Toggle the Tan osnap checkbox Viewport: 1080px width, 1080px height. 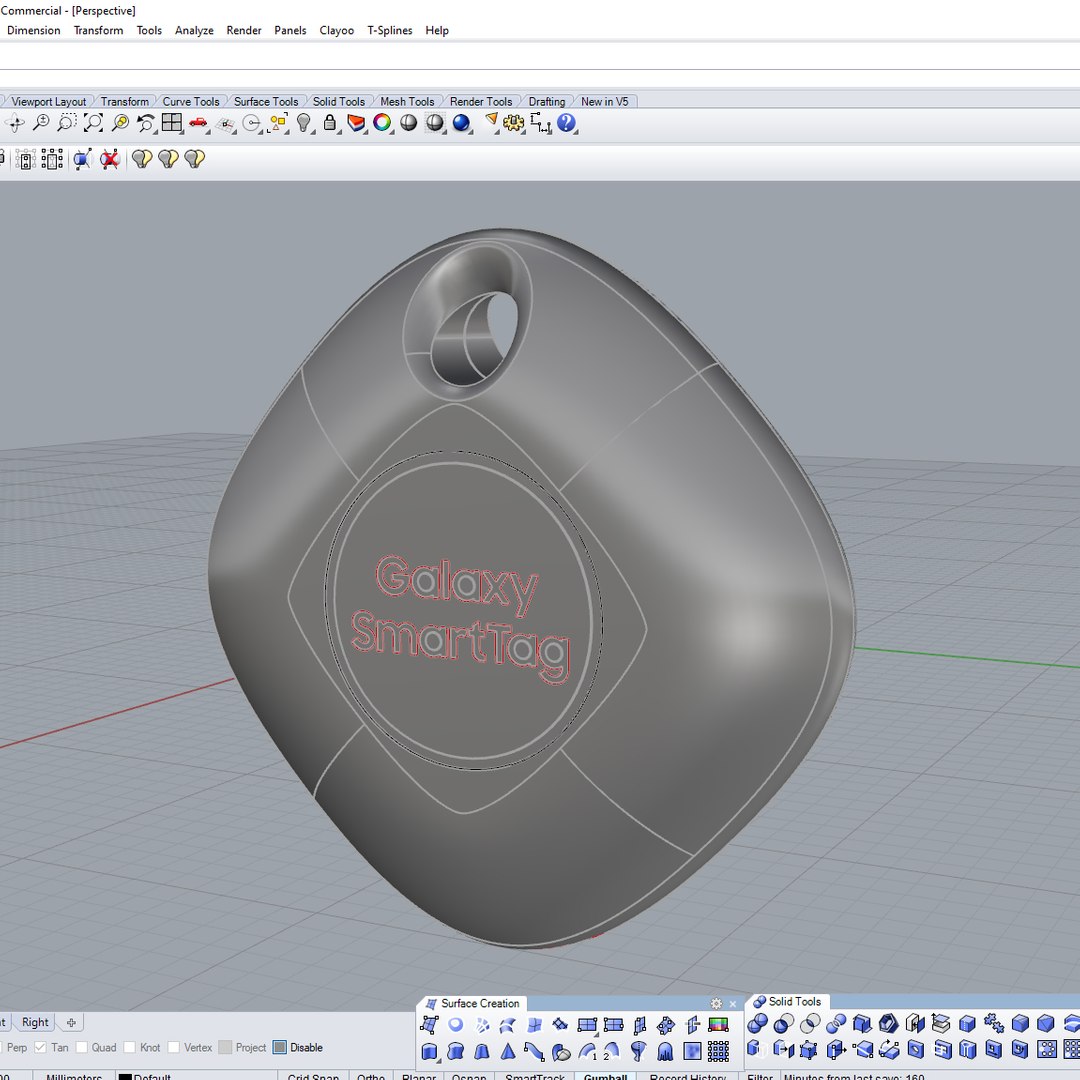click(x=40, y=1048)
